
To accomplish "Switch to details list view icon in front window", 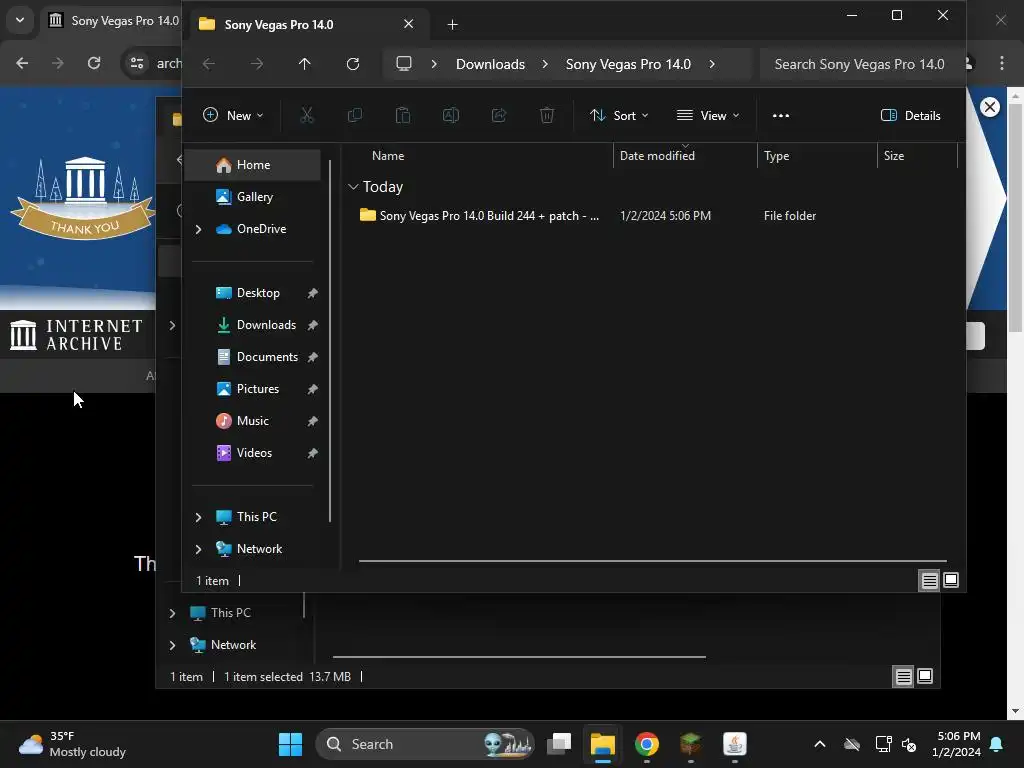I will 929,580.
